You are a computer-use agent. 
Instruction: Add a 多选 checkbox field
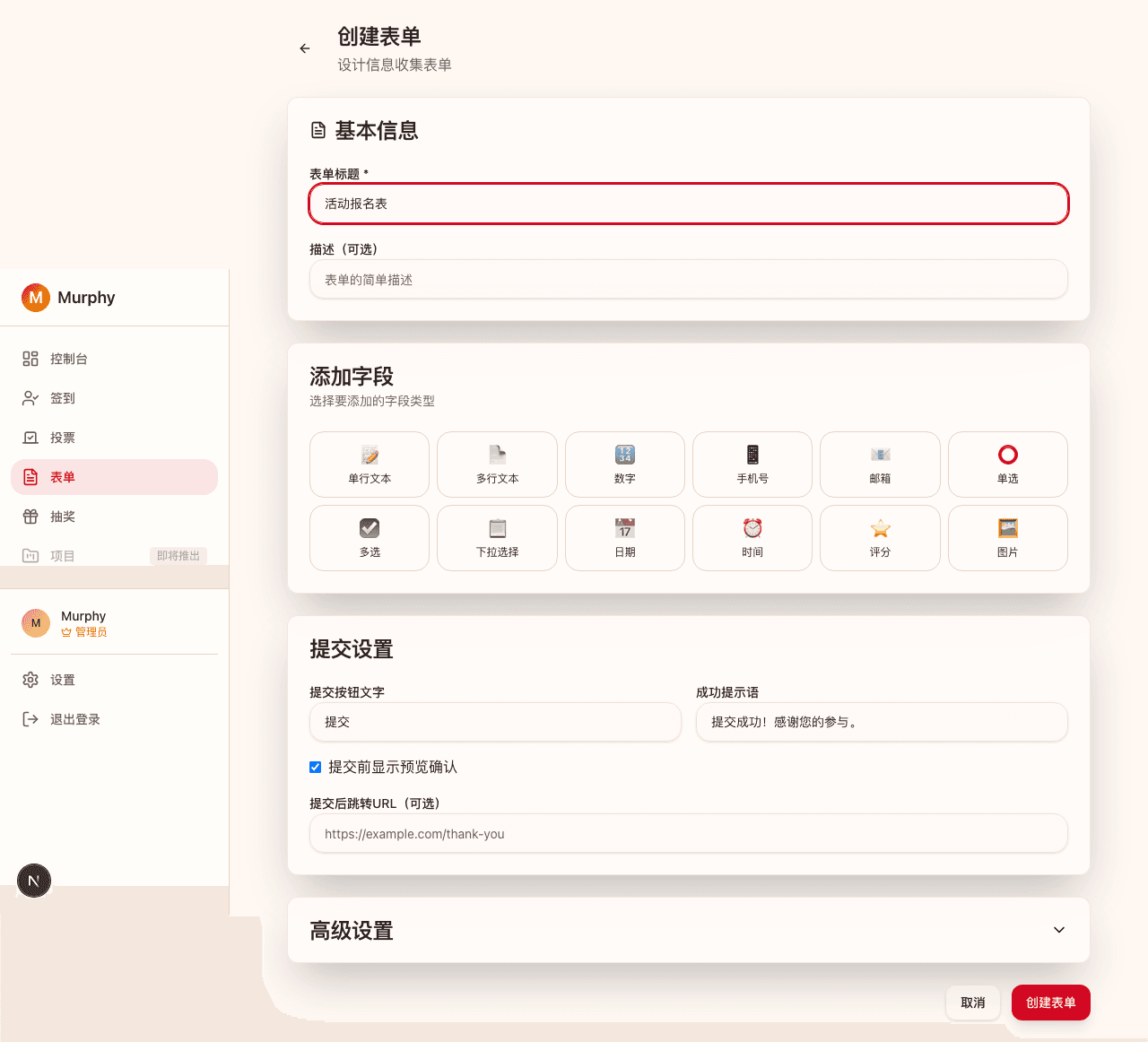coord(369,538)
